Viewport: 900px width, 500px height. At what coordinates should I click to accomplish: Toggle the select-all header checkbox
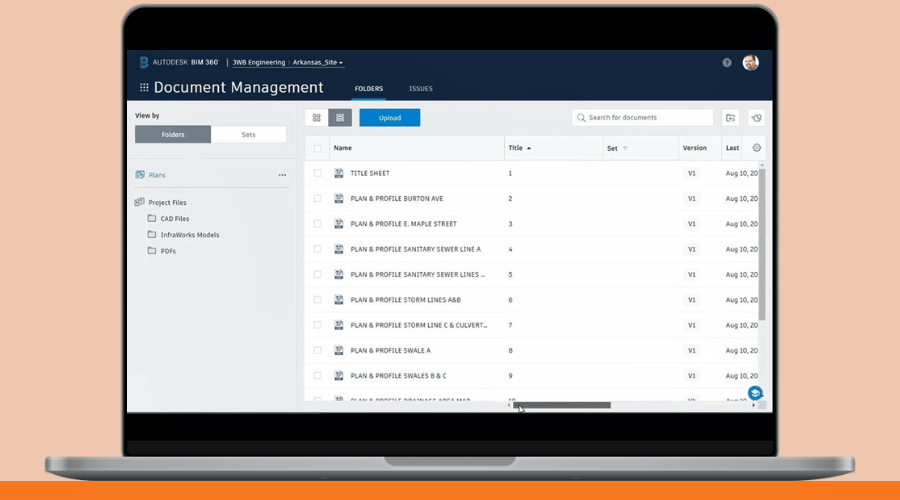point(317,148)
